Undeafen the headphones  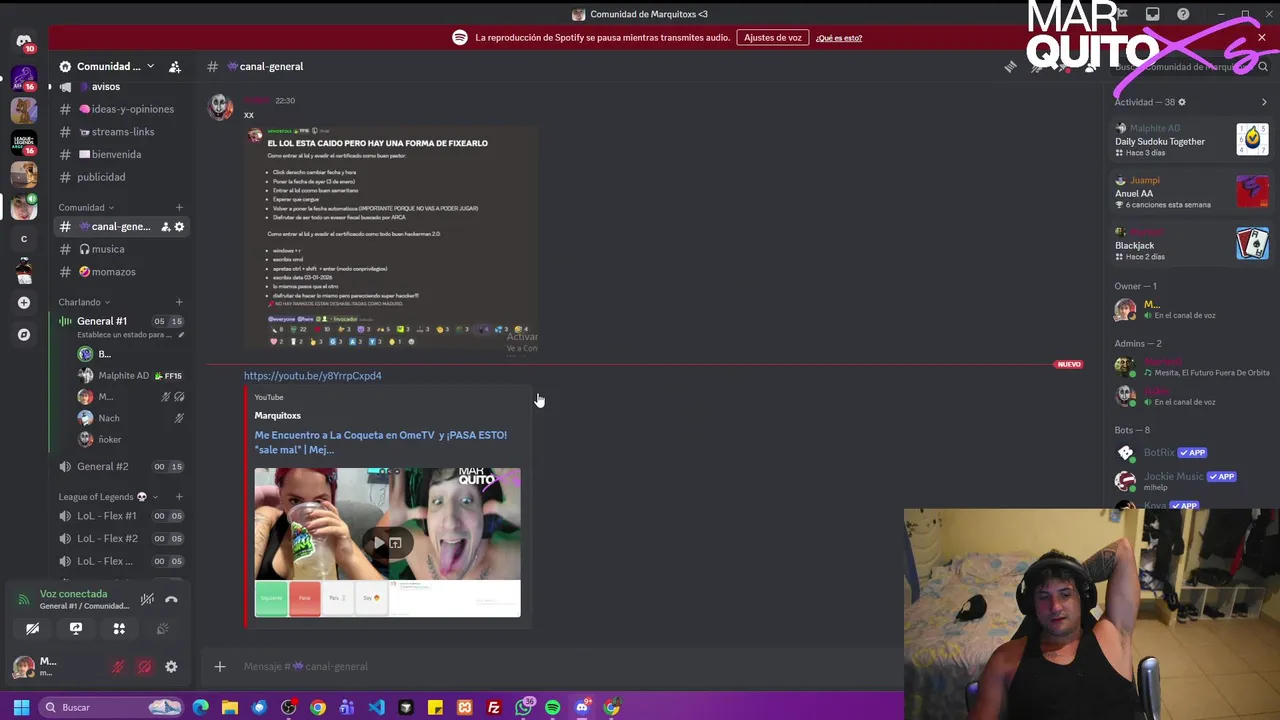coord(145,667)
